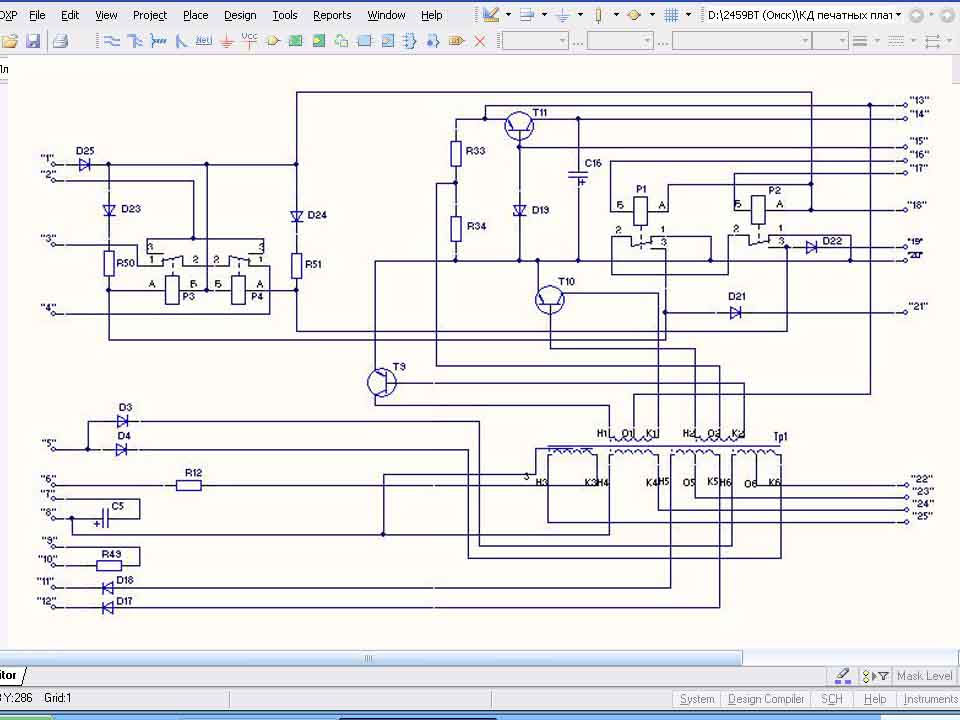The height and width of the screenshot is (720, 960).
Task: Select the Place Wire tool
Action: tap(112, 41)
